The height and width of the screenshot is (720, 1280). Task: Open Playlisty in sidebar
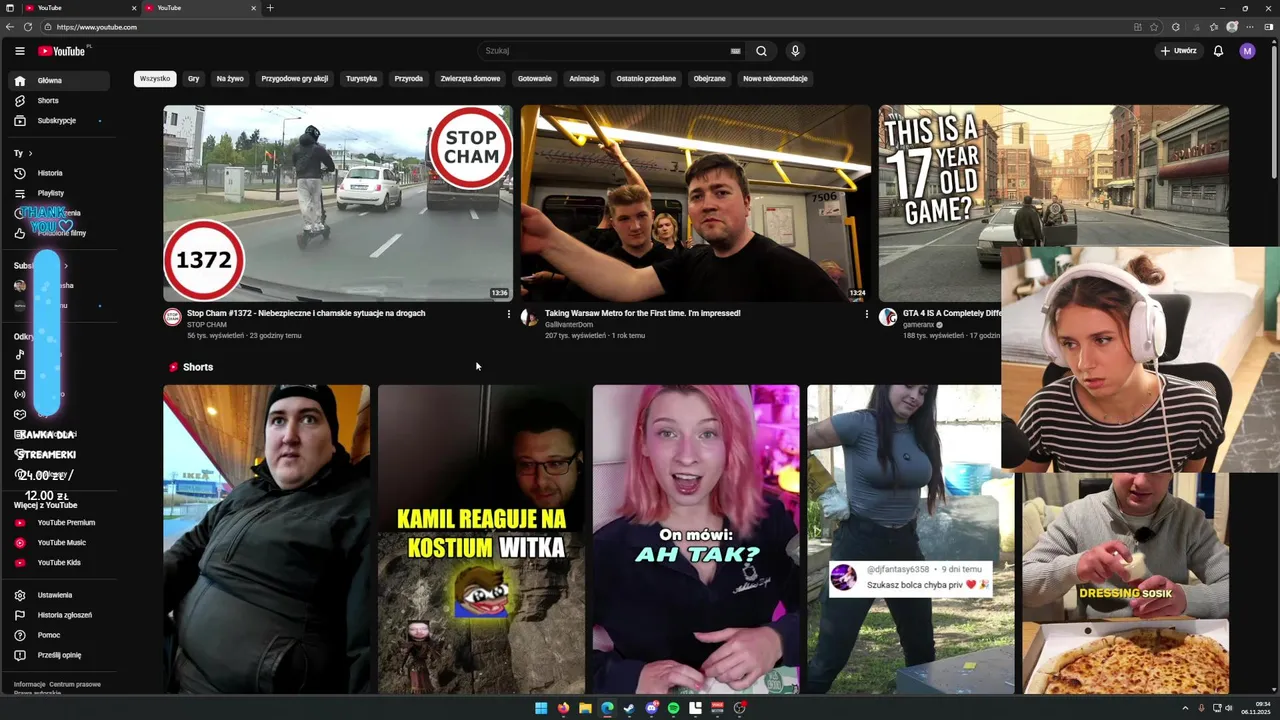(58, 193)
